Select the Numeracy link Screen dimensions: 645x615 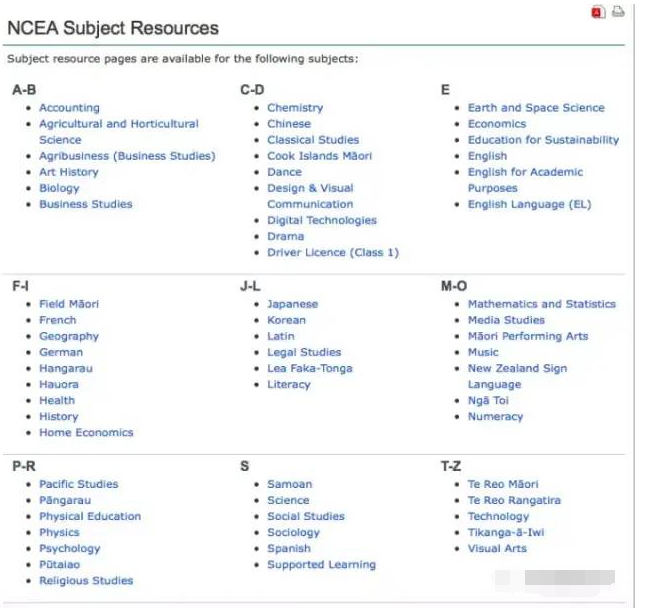point(495,417)
